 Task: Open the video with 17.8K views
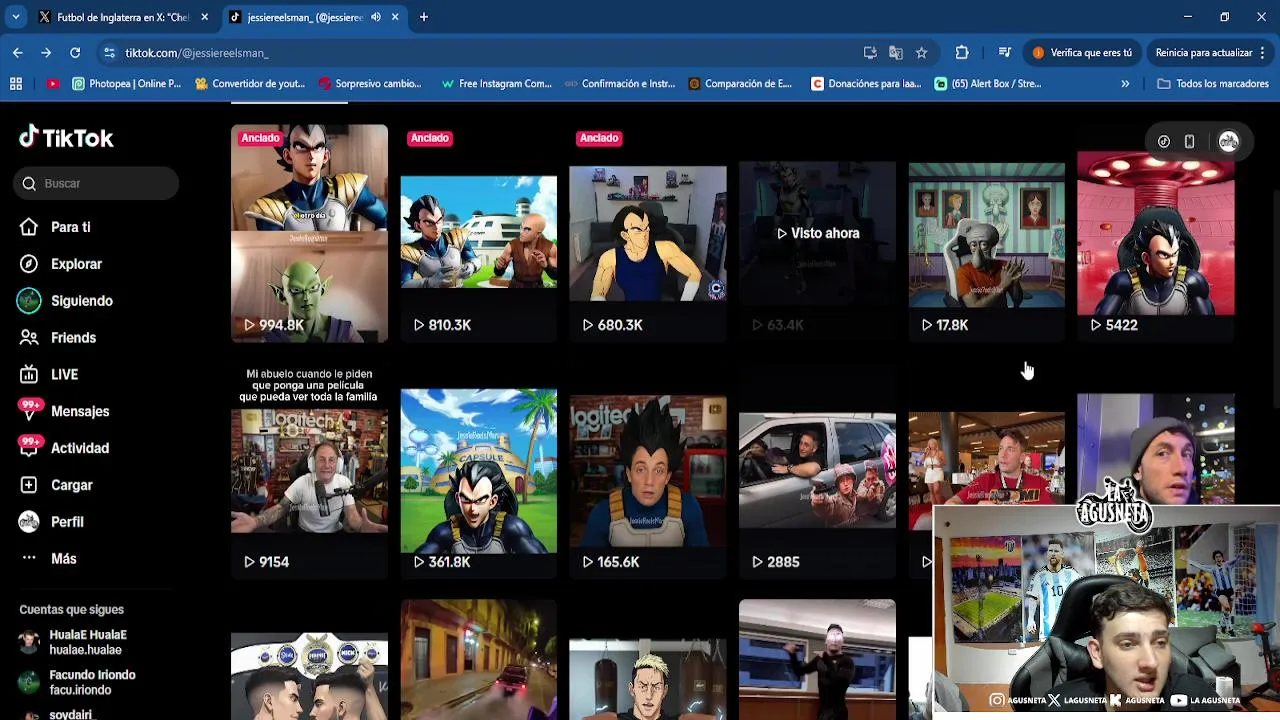pyautogui.click(x=986, y=234)
